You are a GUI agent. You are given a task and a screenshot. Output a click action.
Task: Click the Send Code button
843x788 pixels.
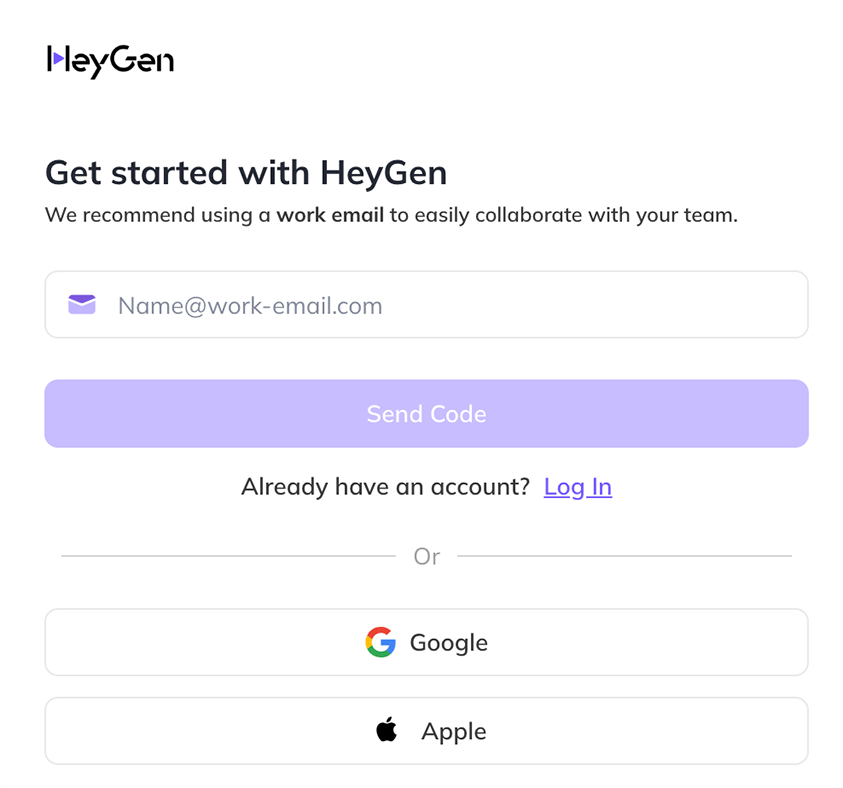(426, 413)
